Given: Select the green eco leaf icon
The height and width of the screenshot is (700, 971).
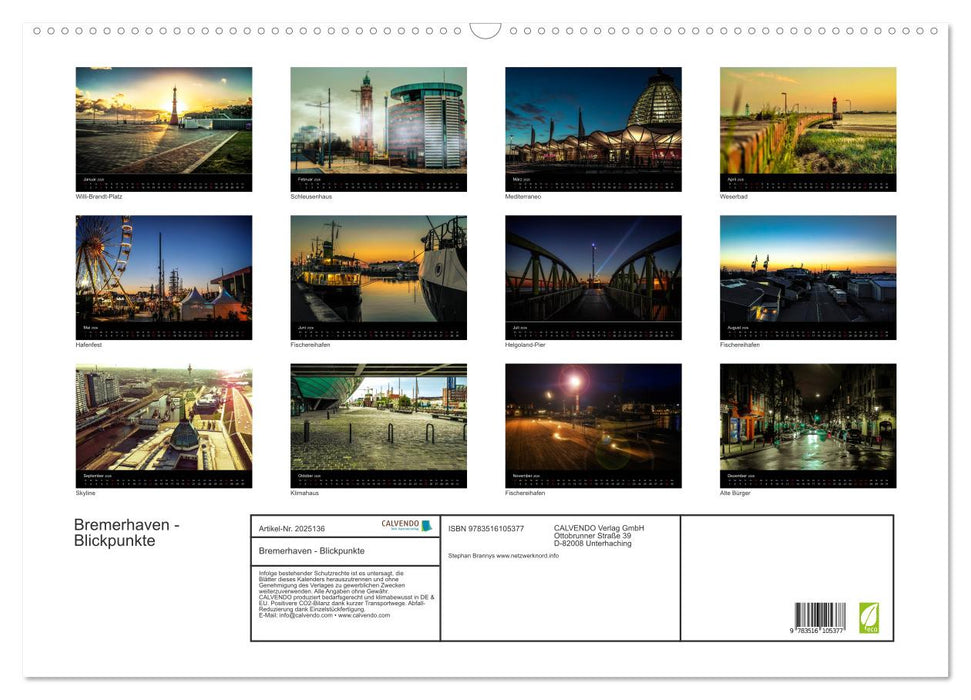Looking at the screenshot, I should (x=869, y=619).
